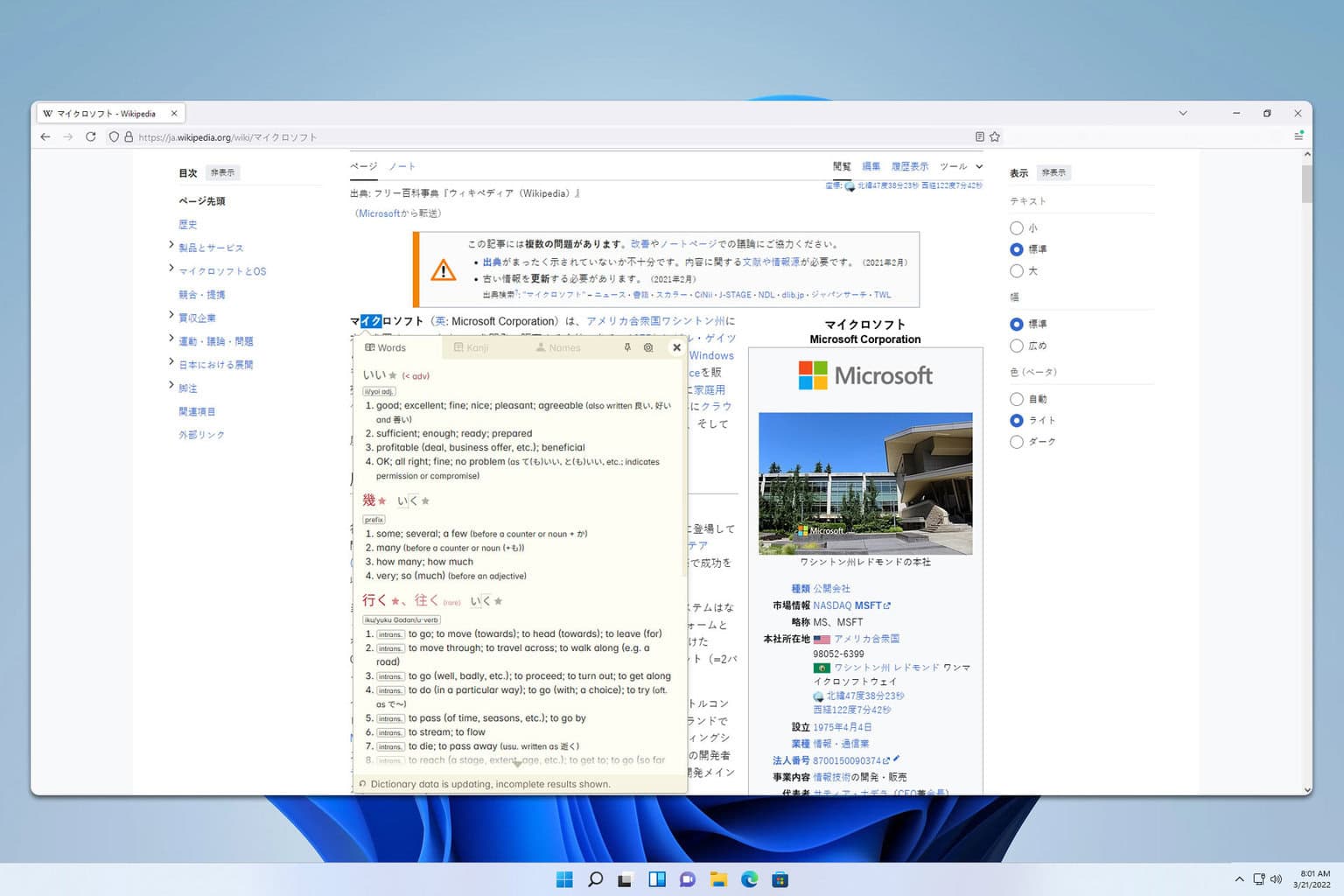Viewport: 1344px width, 896px height.
Task: Open Microsoft Store from taskbar
Action: tap(780, 879)
